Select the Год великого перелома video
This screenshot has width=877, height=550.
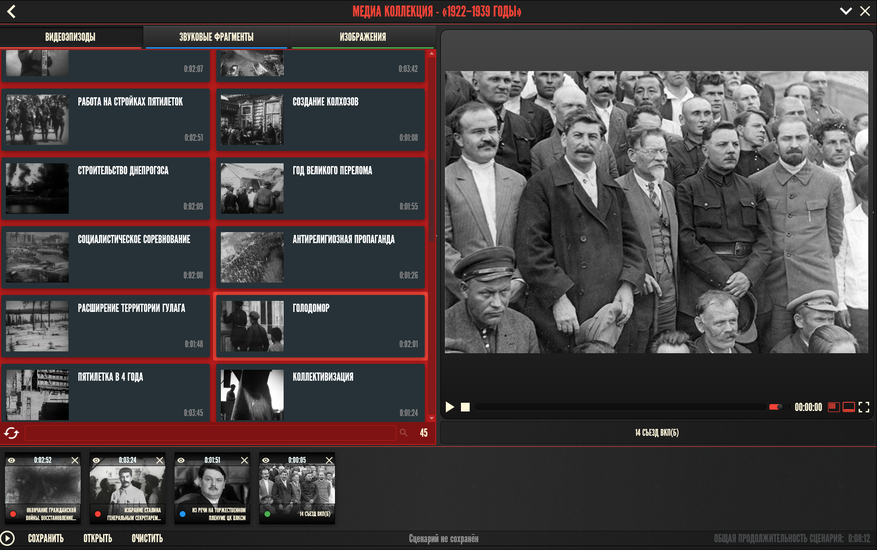320,189
